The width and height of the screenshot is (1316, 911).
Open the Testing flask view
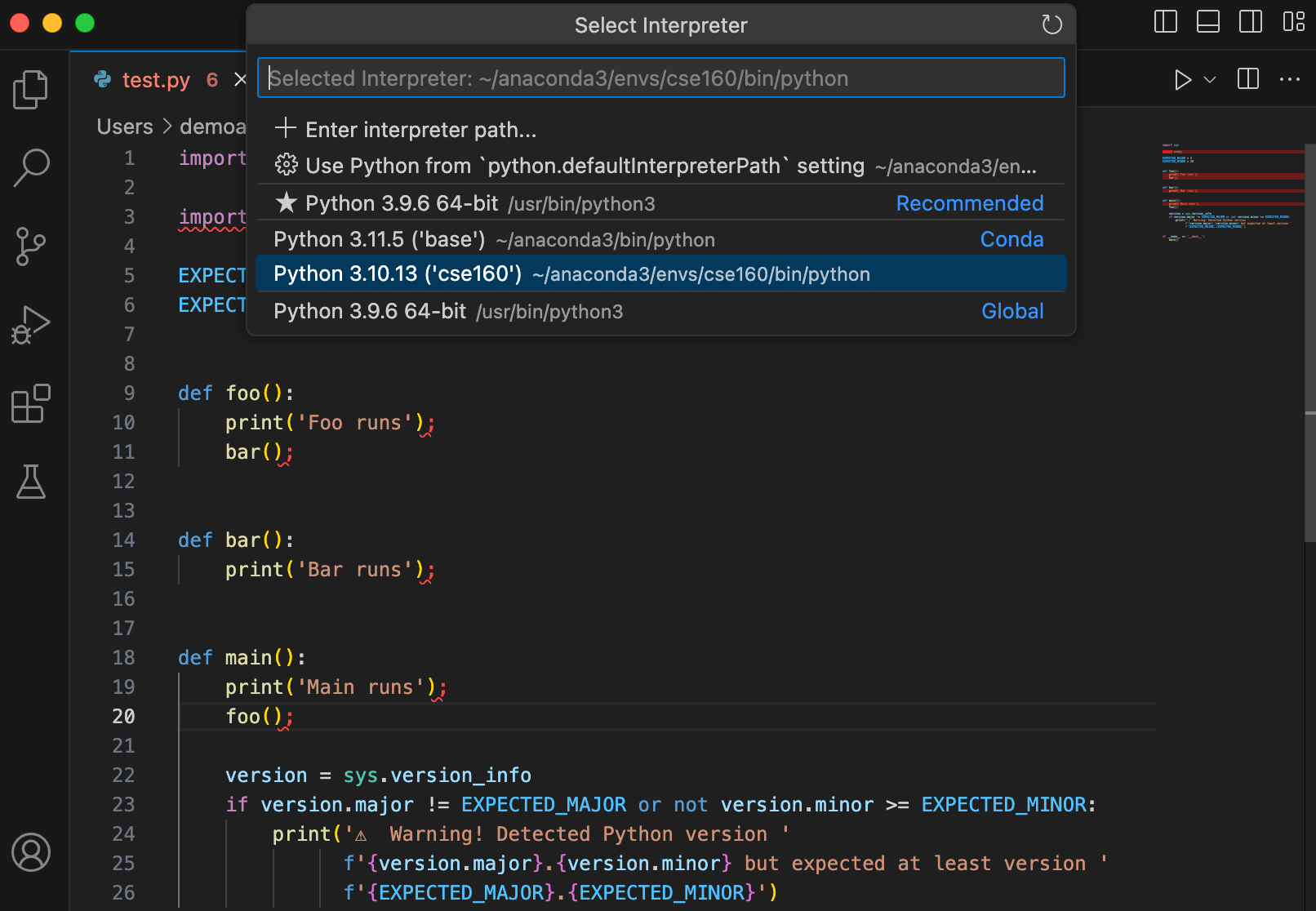[31, 482]
